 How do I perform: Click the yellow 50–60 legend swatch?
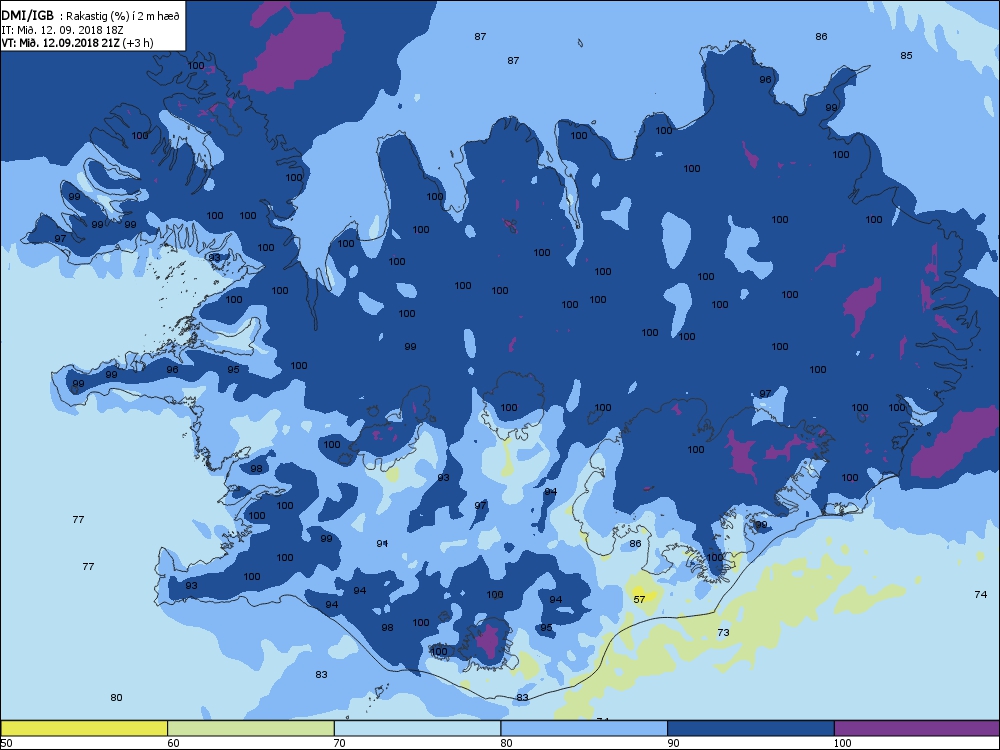coord(84,728)
